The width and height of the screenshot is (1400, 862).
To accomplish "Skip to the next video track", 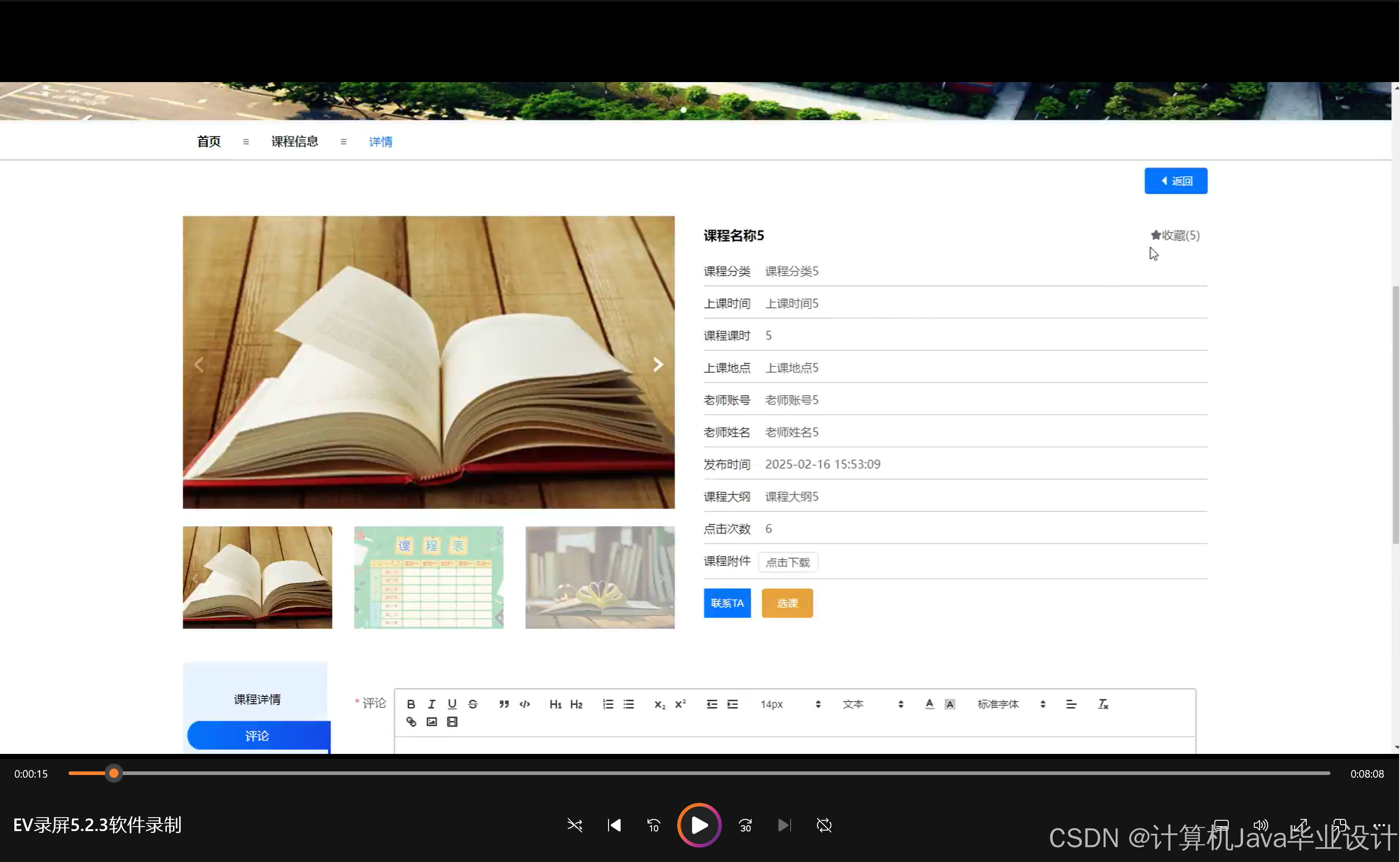I will coord(784,825).
